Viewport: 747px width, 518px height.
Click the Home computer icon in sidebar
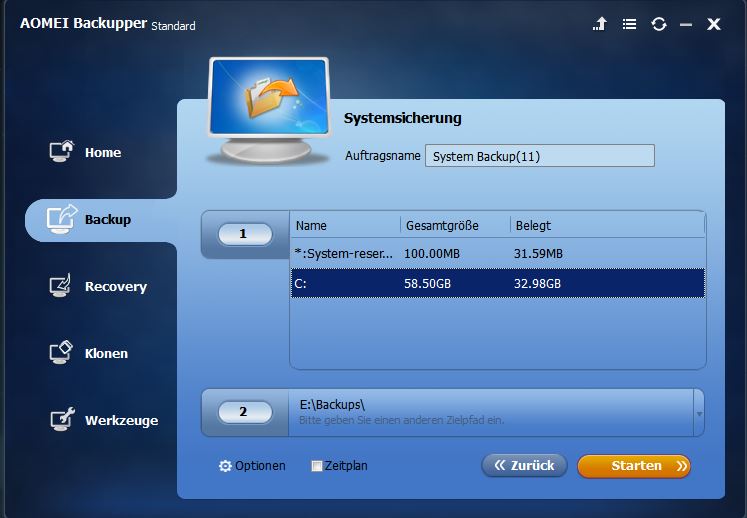coord(62,152)
